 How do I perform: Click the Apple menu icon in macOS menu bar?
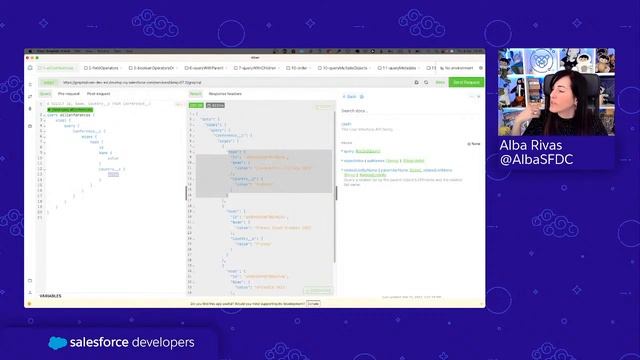pyautogui.click(x=30, y=51)
